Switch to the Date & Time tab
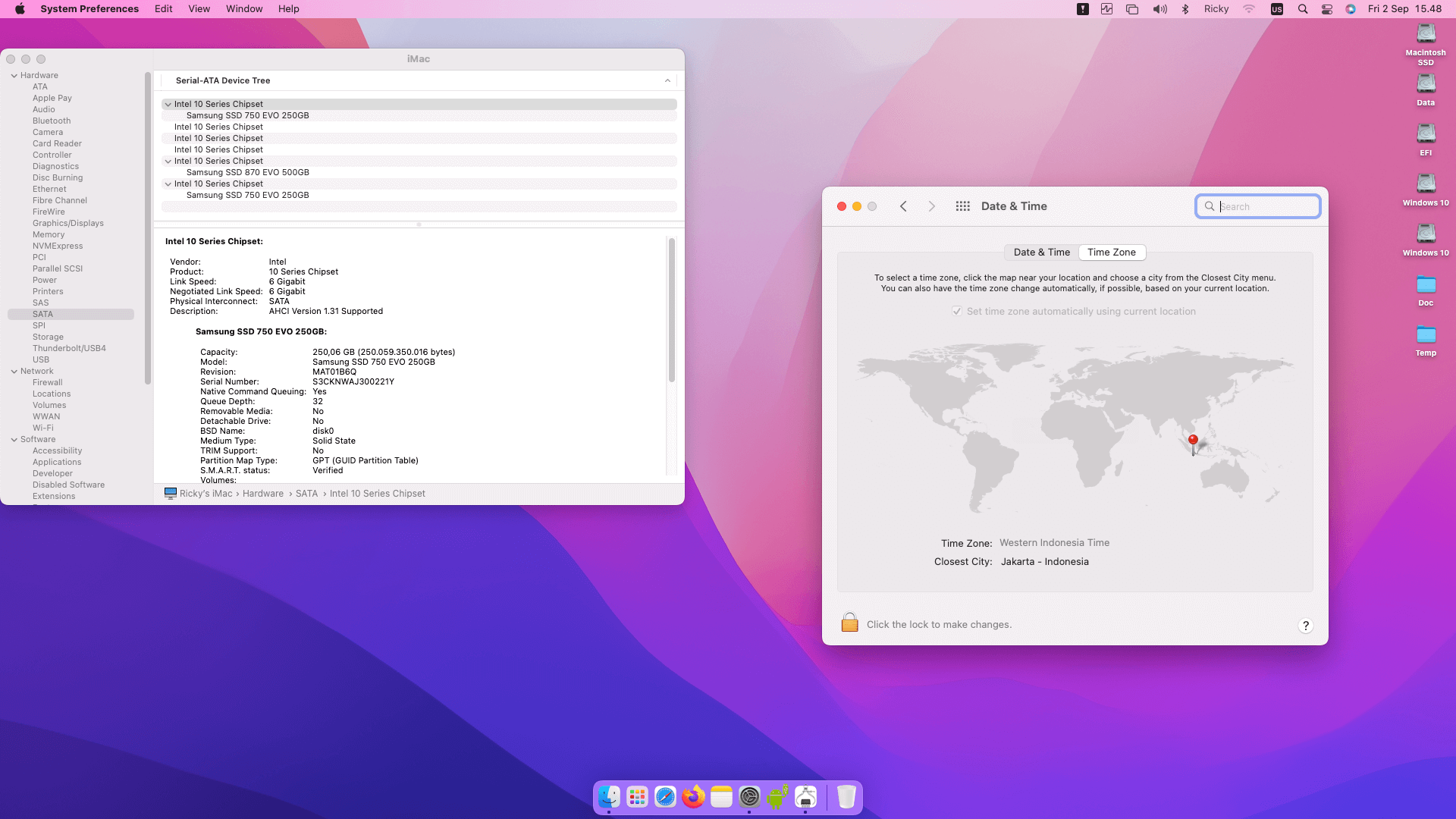1456x819 pixels. (x=1041, y=253)
